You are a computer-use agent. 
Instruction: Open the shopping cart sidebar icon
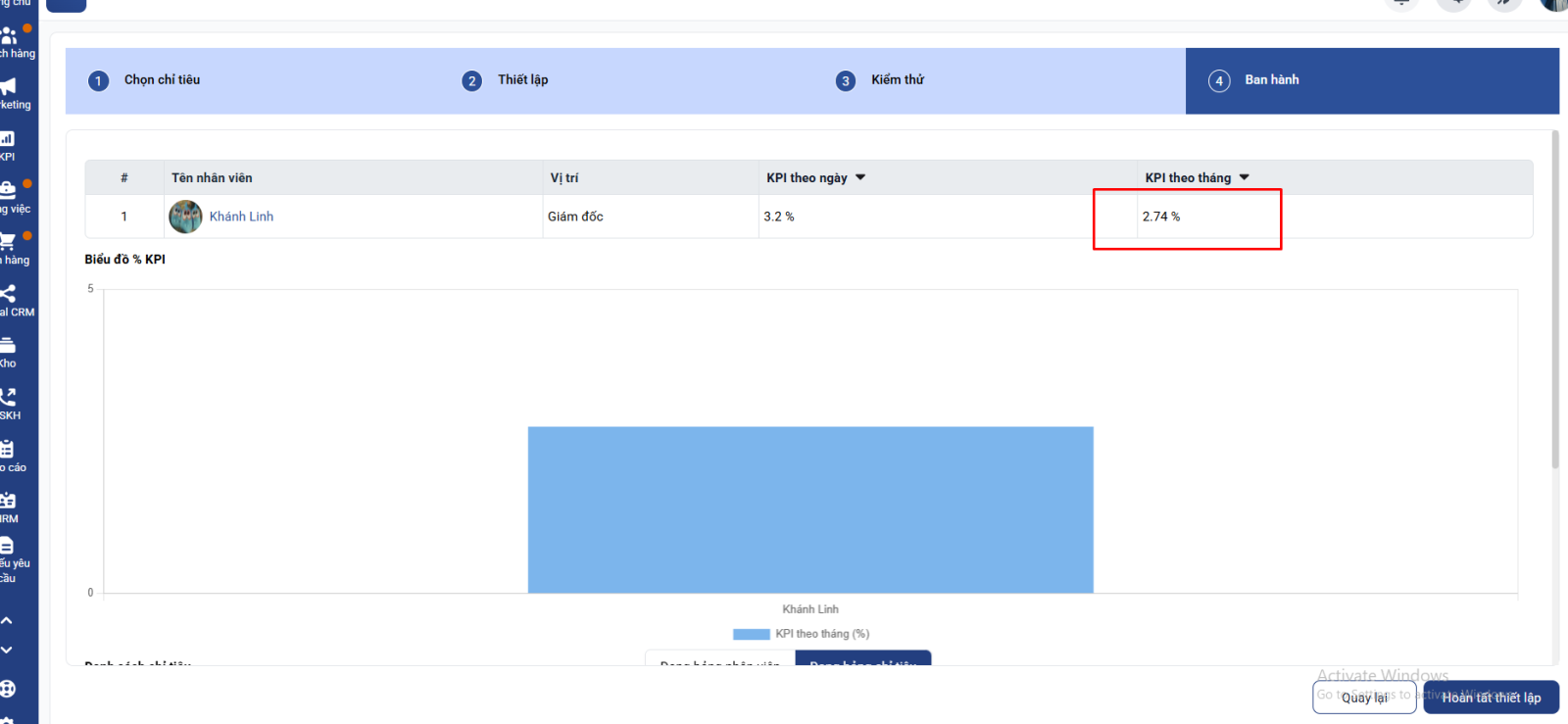click(x=8, y=241)
